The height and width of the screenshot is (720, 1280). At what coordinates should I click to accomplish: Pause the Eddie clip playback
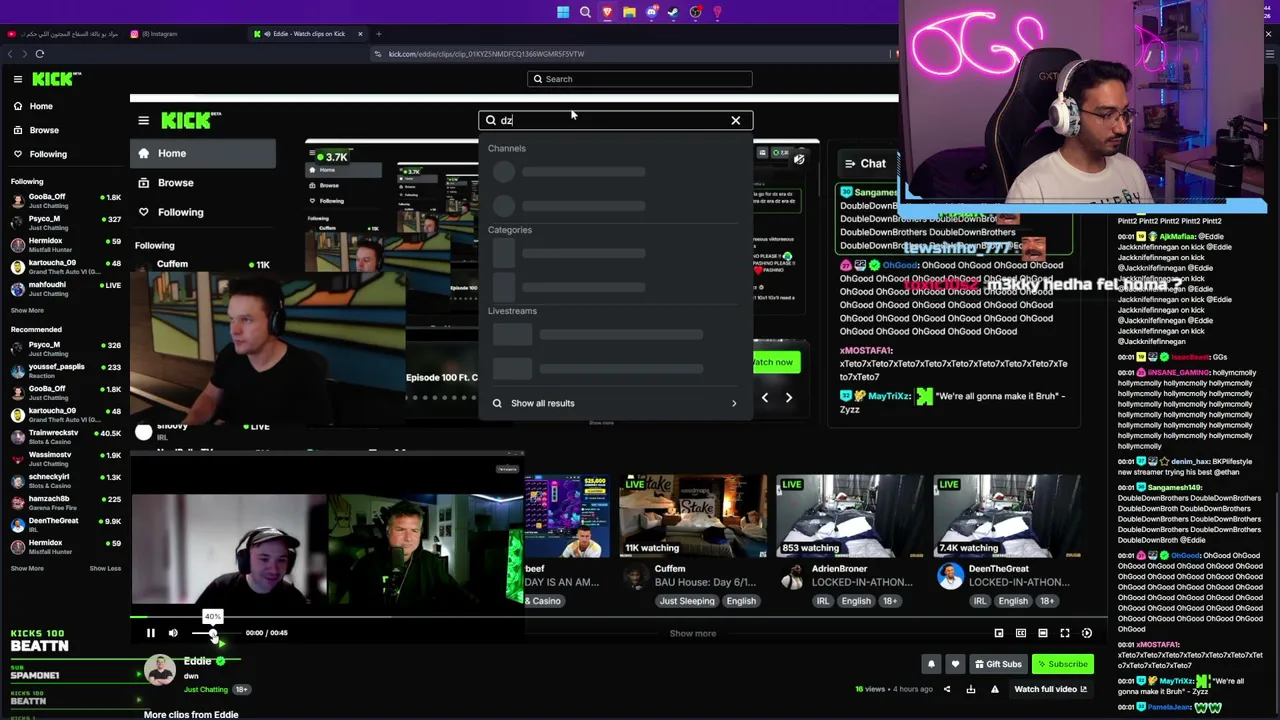(151, 633)
